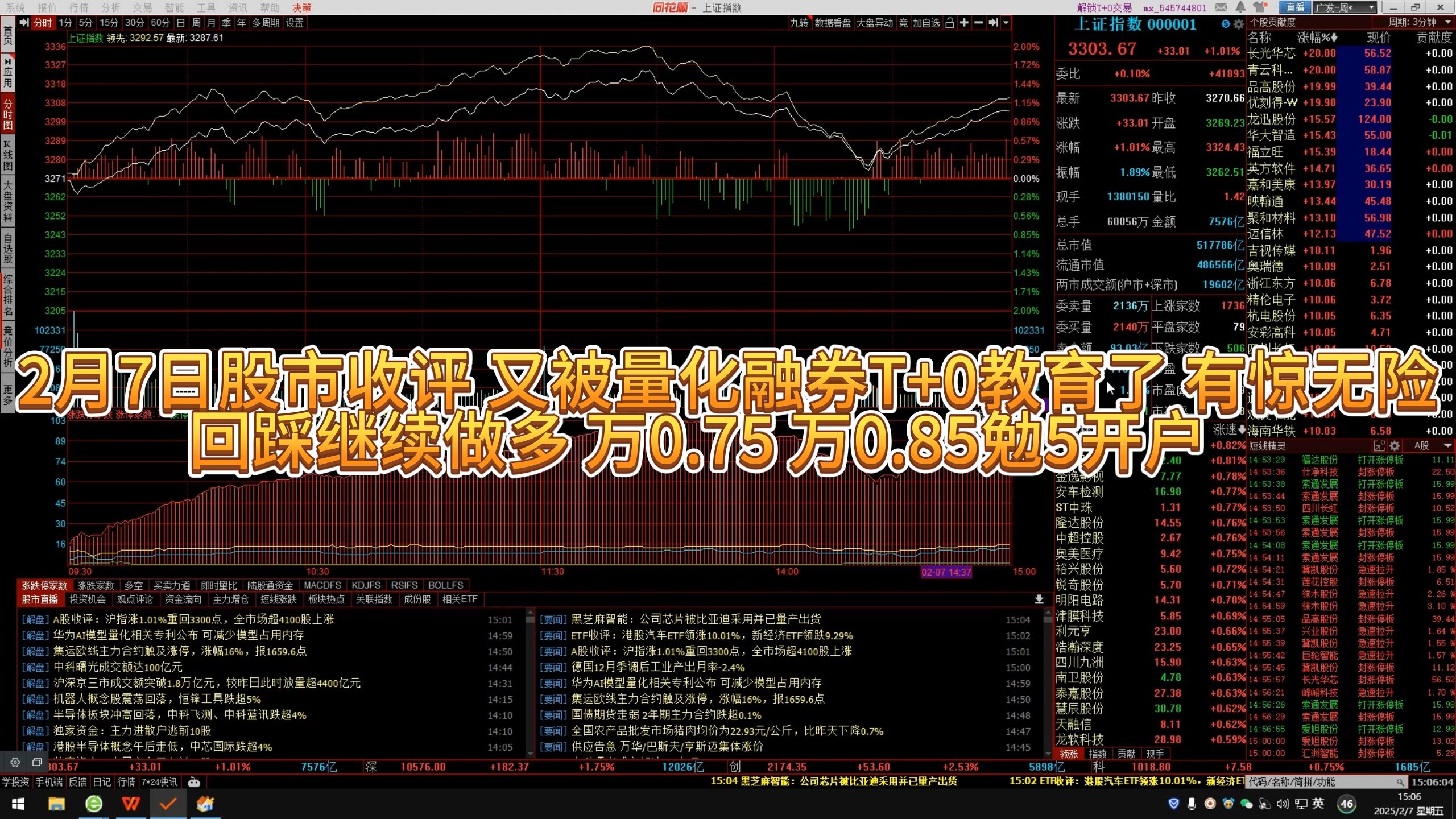1456x819 pixels.
Task: Open File Explorer from the taskbar
Action: [56, 804]
